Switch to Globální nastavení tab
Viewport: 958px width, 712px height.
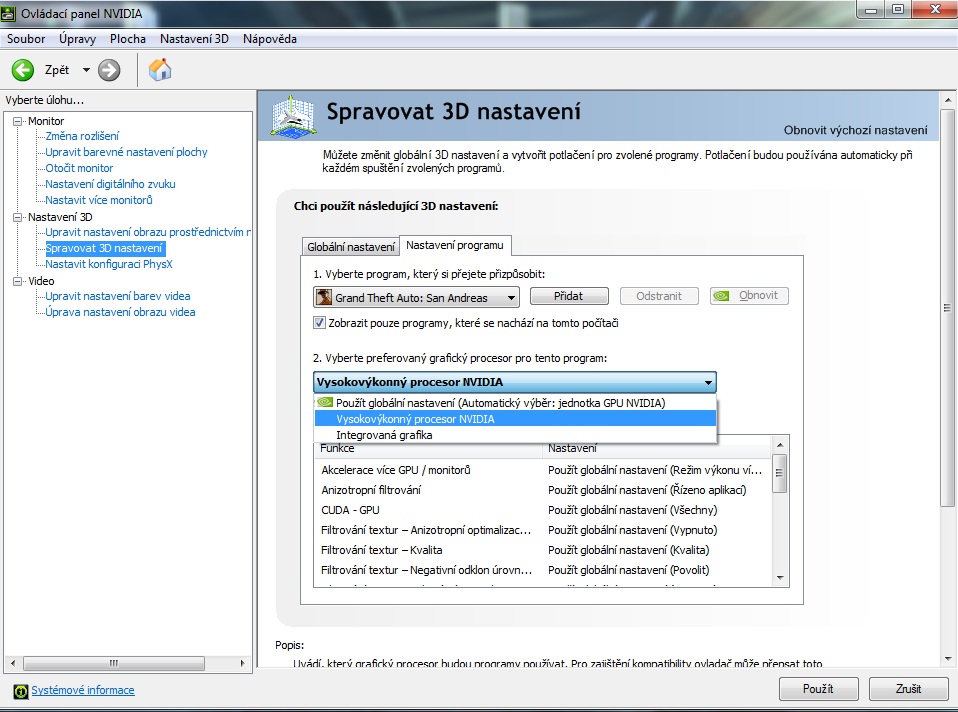click(351, 247)
